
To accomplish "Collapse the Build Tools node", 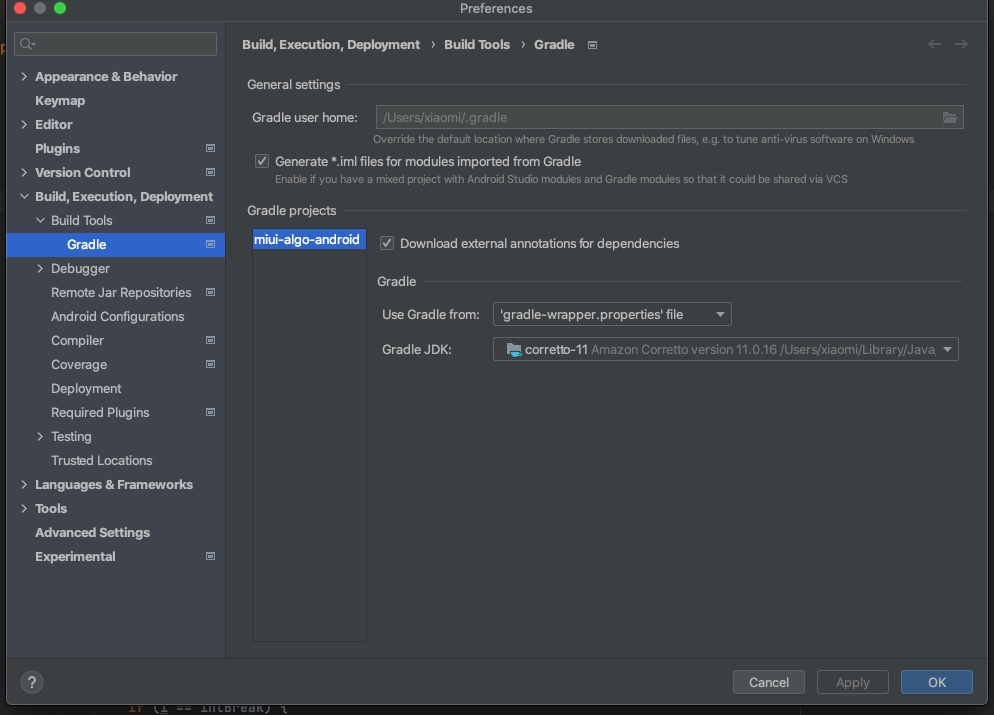I will [40, 221].
